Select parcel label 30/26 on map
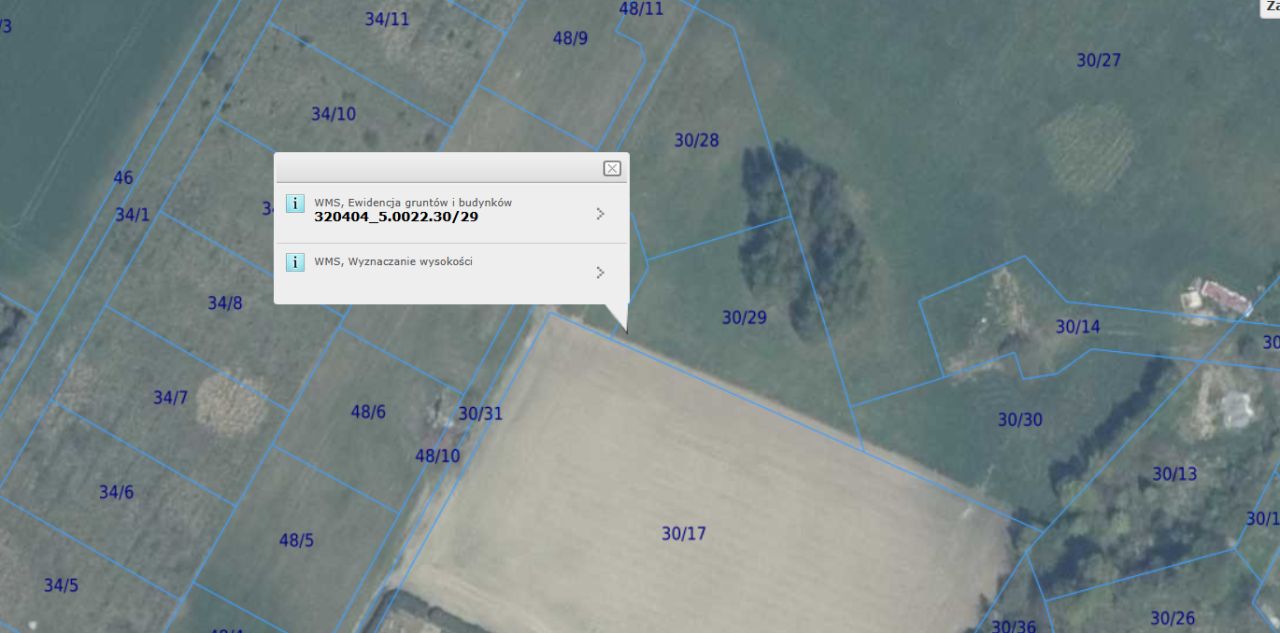This screenshot has width=1280, height=633. [1172, 618]
